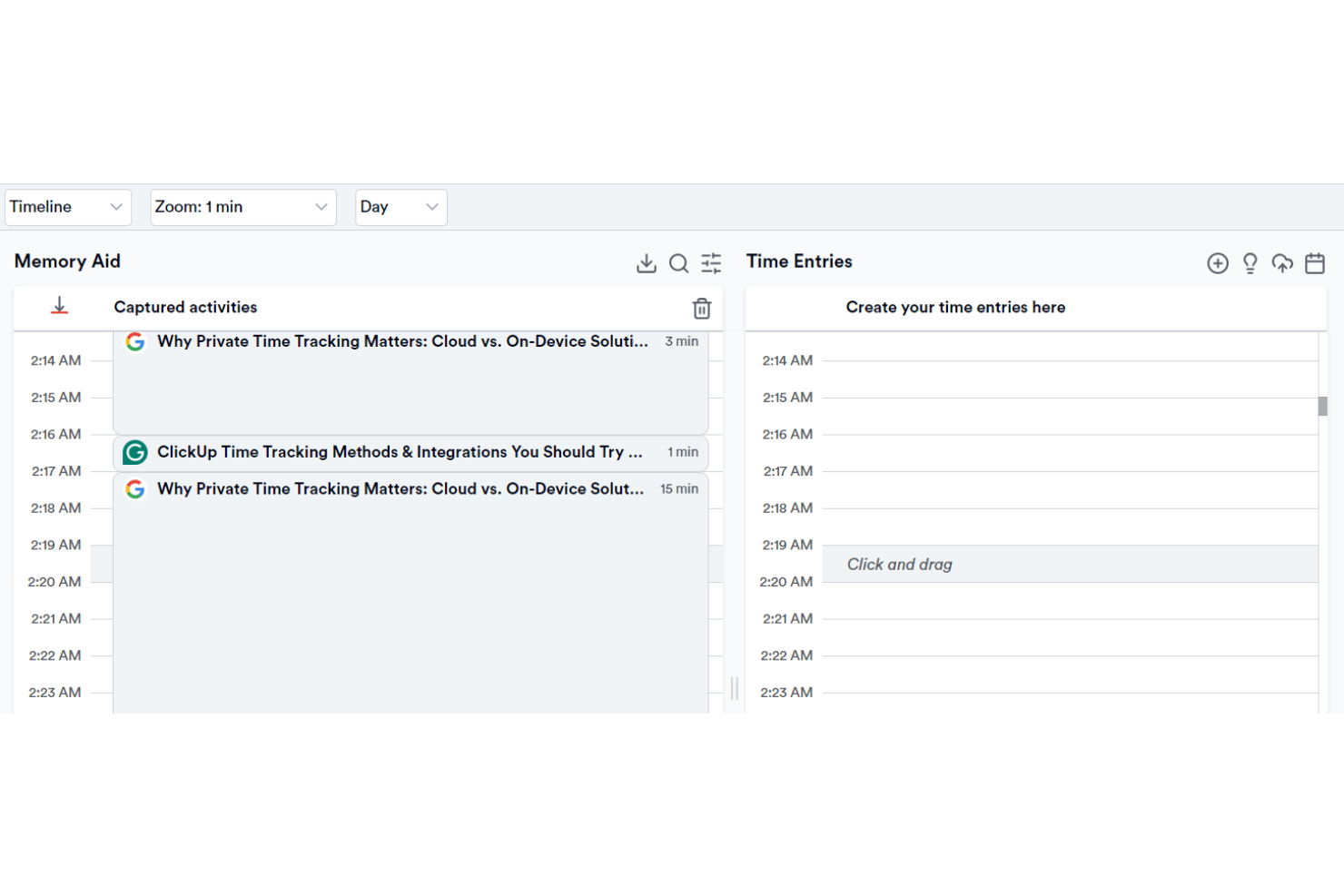Click the 2:21 AM label in Memory Aid
1344x896 pixels.
56,619
